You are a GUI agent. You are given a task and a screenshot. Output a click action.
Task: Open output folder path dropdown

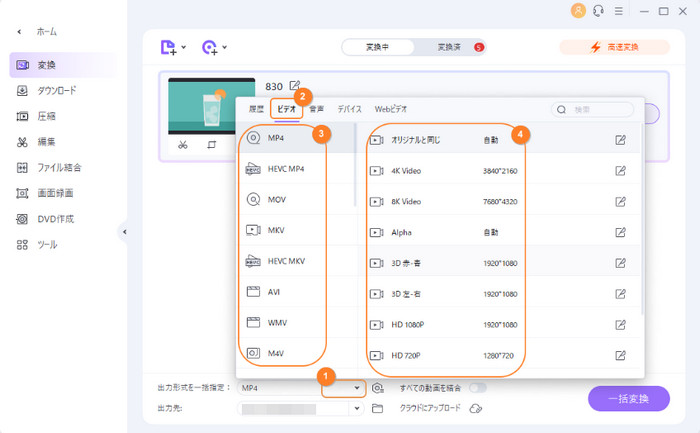(357, 408)
